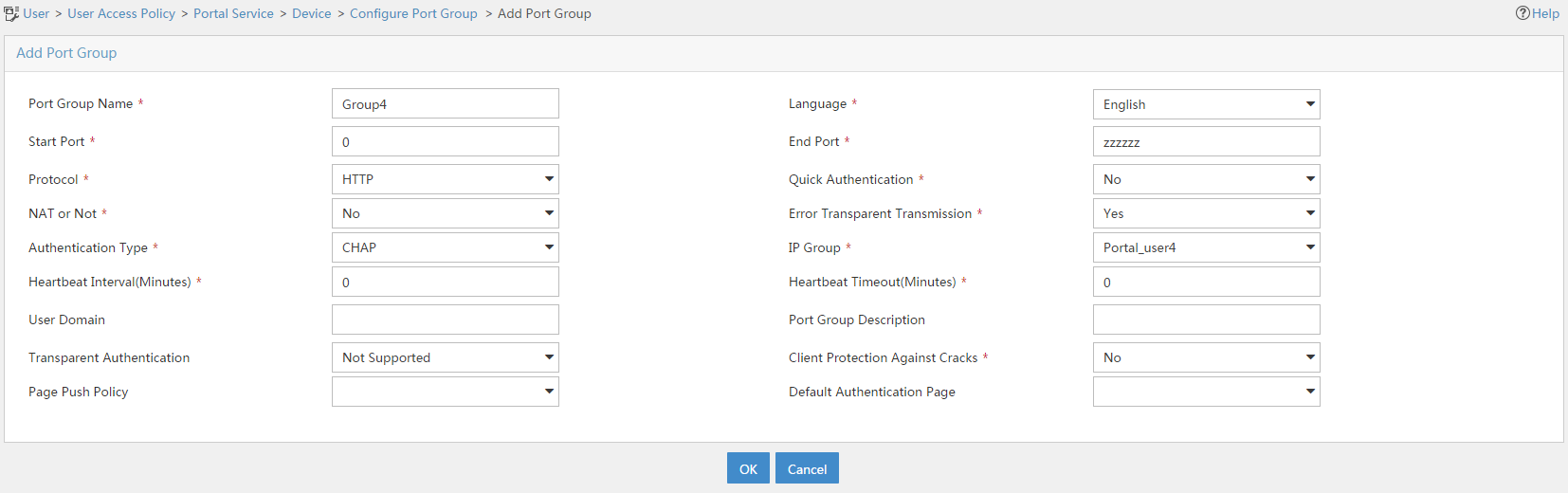Cancel adding the port group
The width and height of the screenshot is (1568, 493).
pos(807,468)
